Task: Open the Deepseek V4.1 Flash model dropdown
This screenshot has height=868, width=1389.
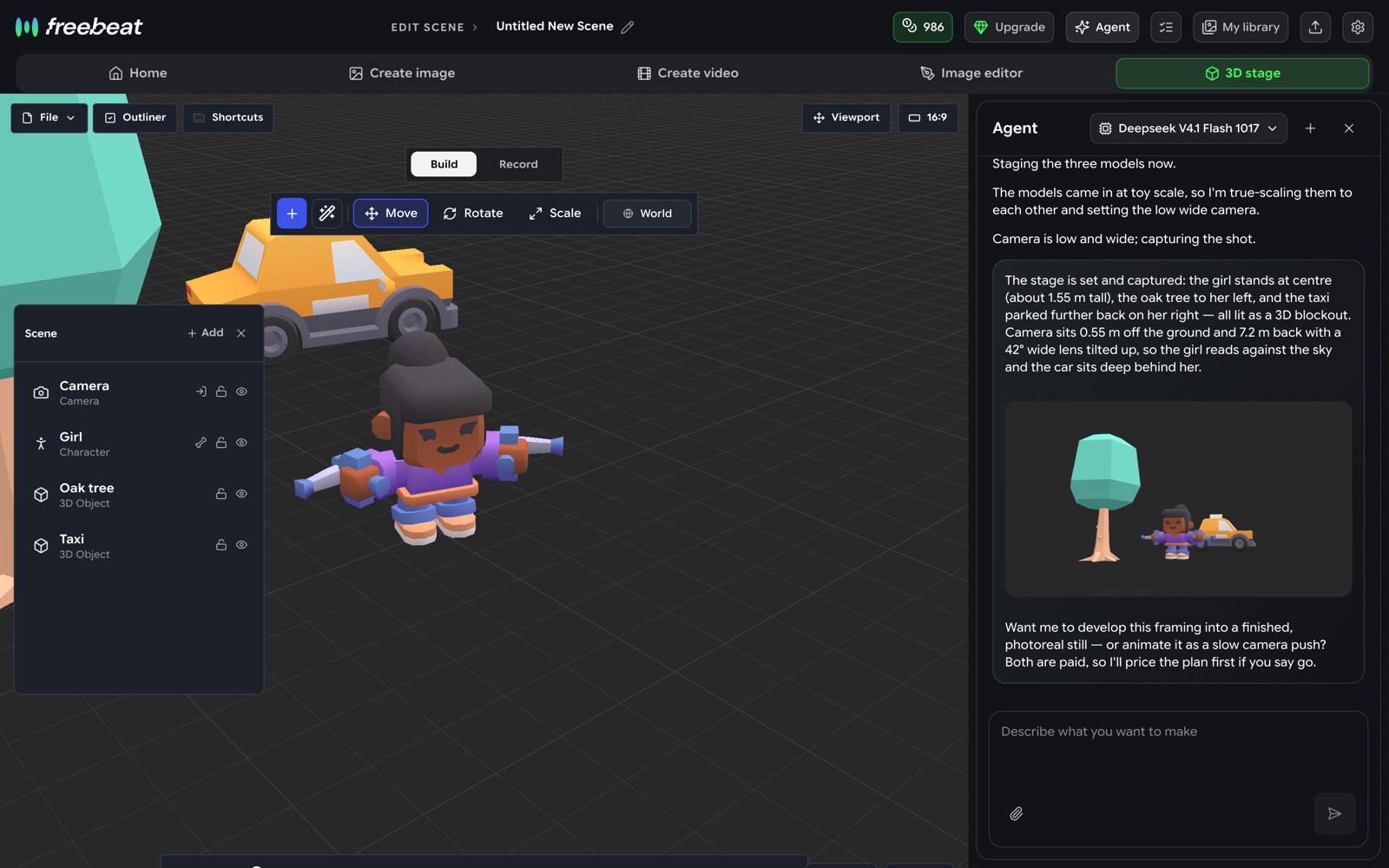Action: [x=1188, y=128]
